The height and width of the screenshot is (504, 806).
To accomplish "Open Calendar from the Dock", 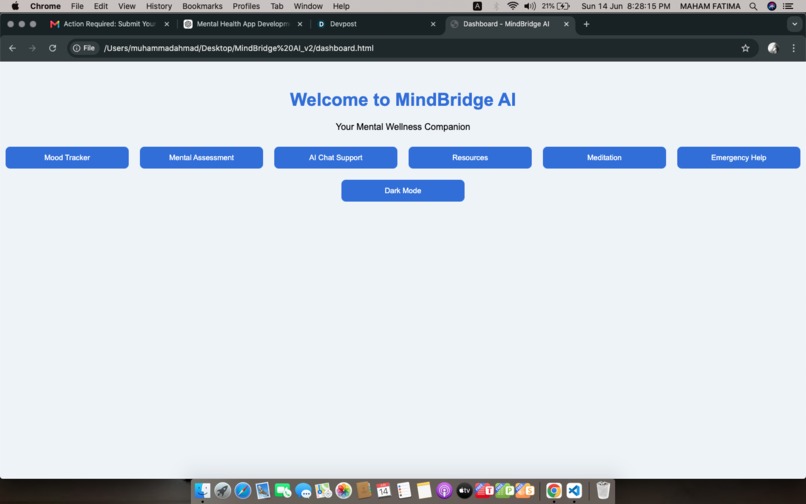I will (383, 490).
